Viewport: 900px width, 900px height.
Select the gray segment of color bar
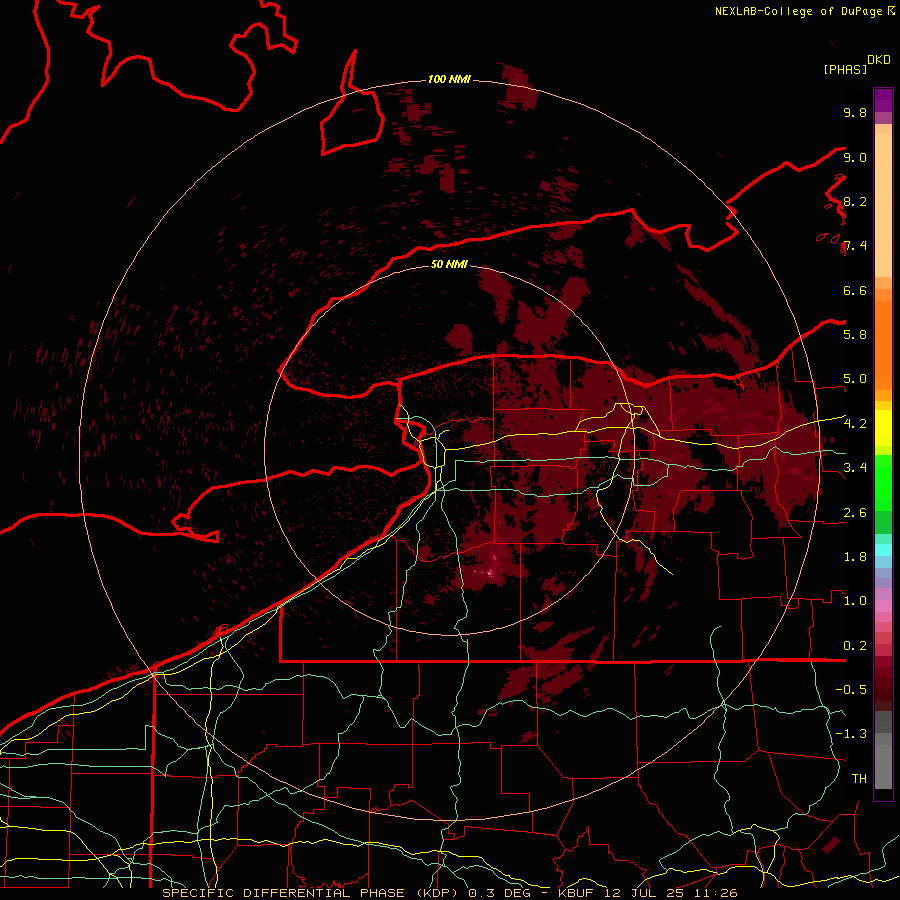[883, 750]
